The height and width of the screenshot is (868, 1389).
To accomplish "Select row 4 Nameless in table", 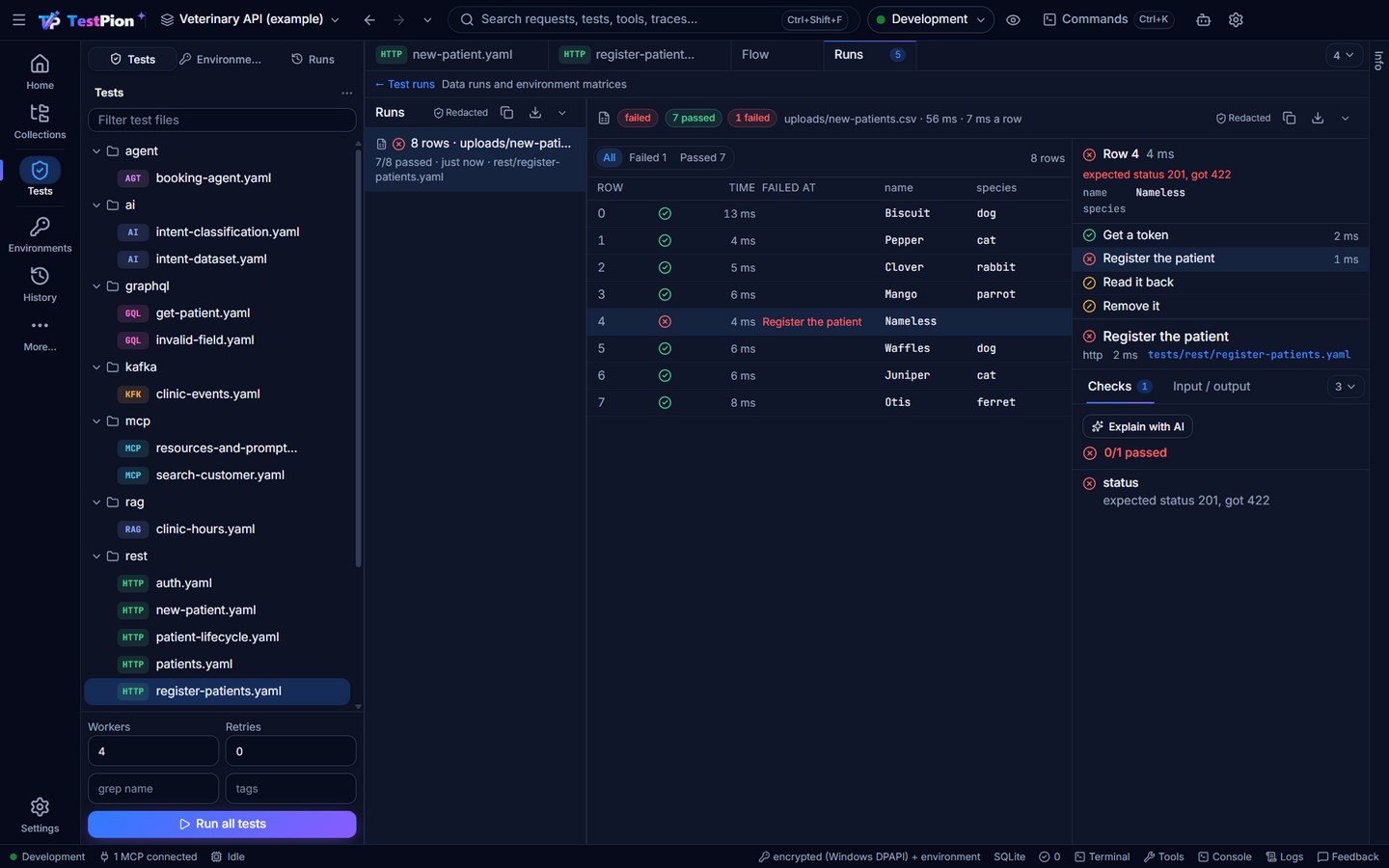I will coord(829,322).
